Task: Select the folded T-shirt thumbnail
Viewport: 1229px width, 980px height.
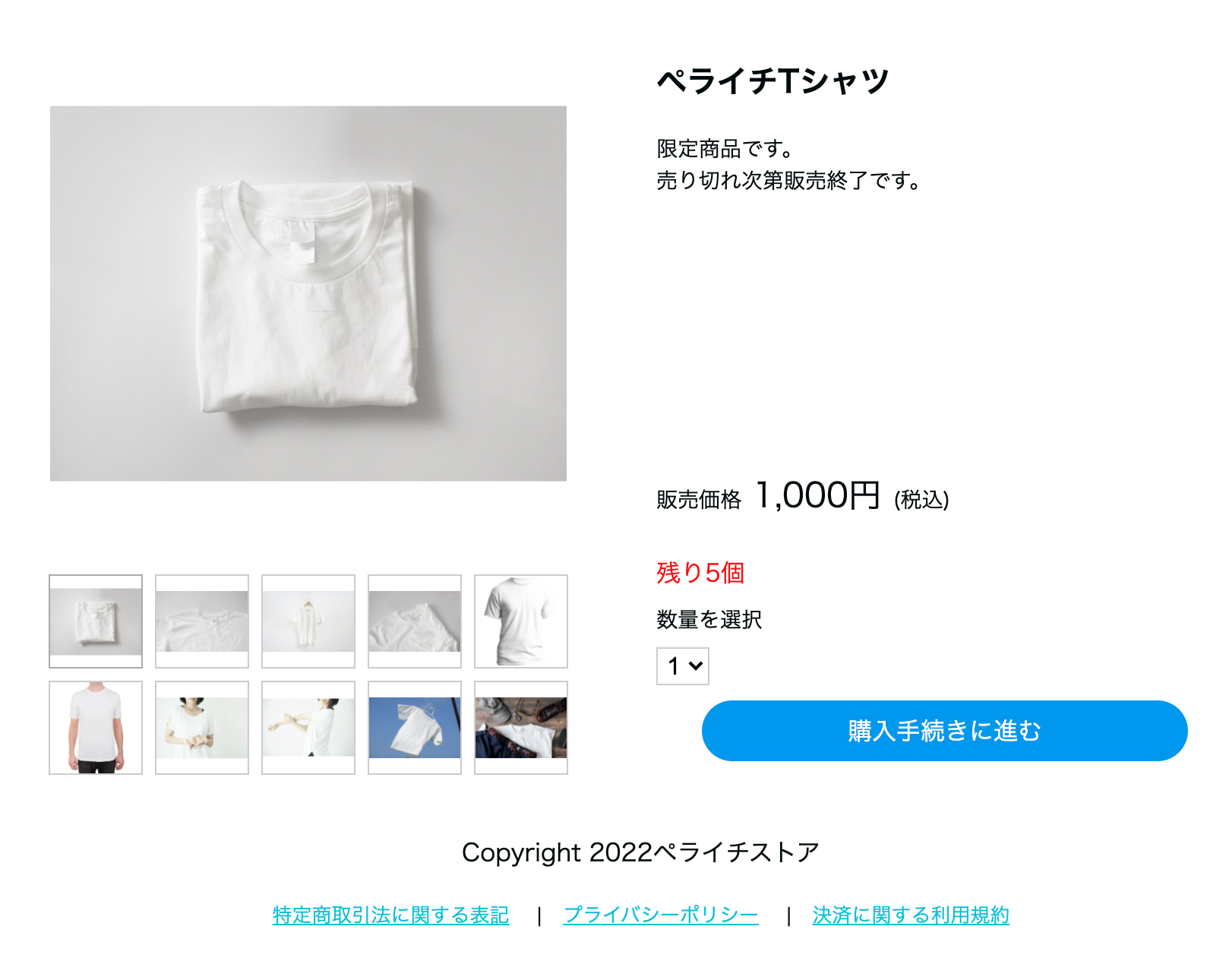Action: (96, 621)
